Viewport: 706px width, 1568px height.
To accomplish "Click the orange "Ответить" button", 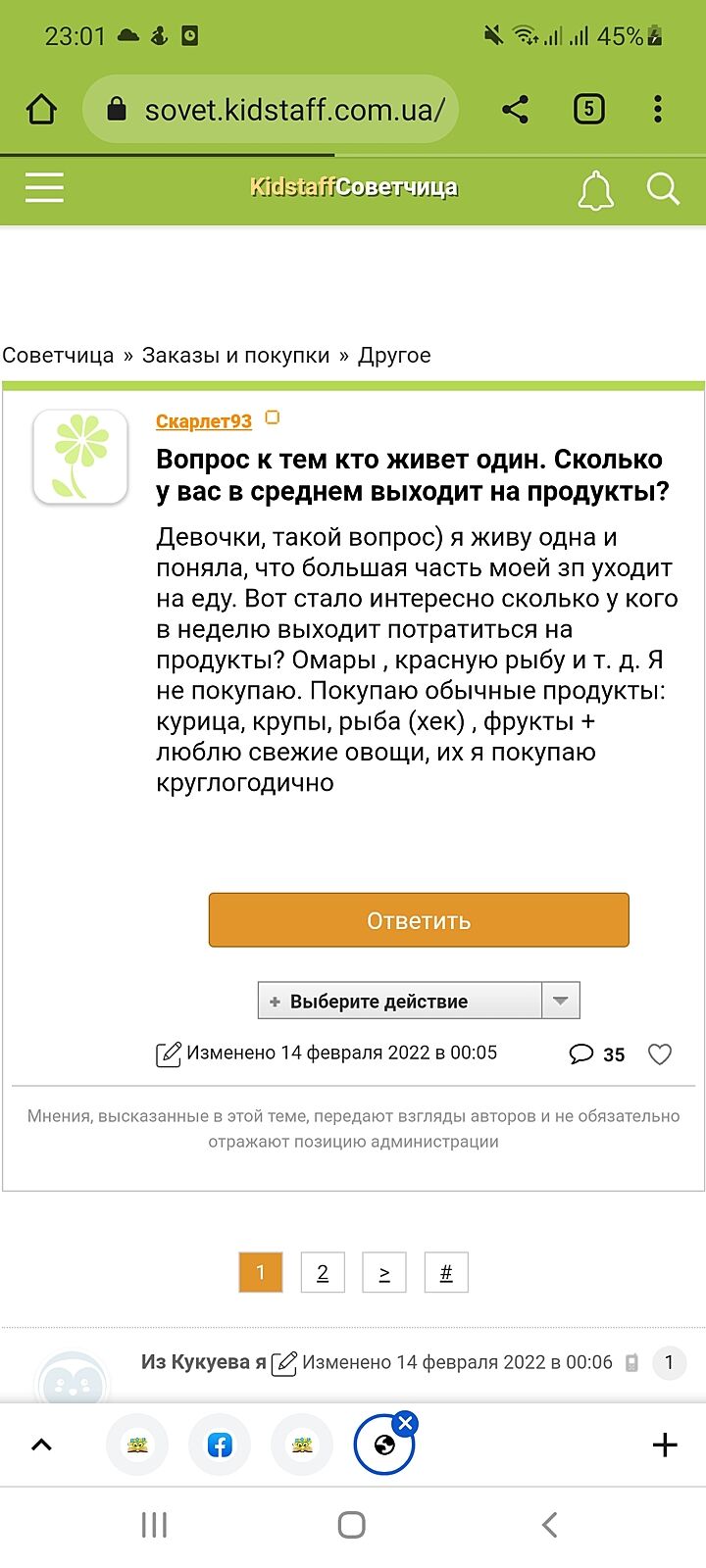I will click(x=419, y=920).
